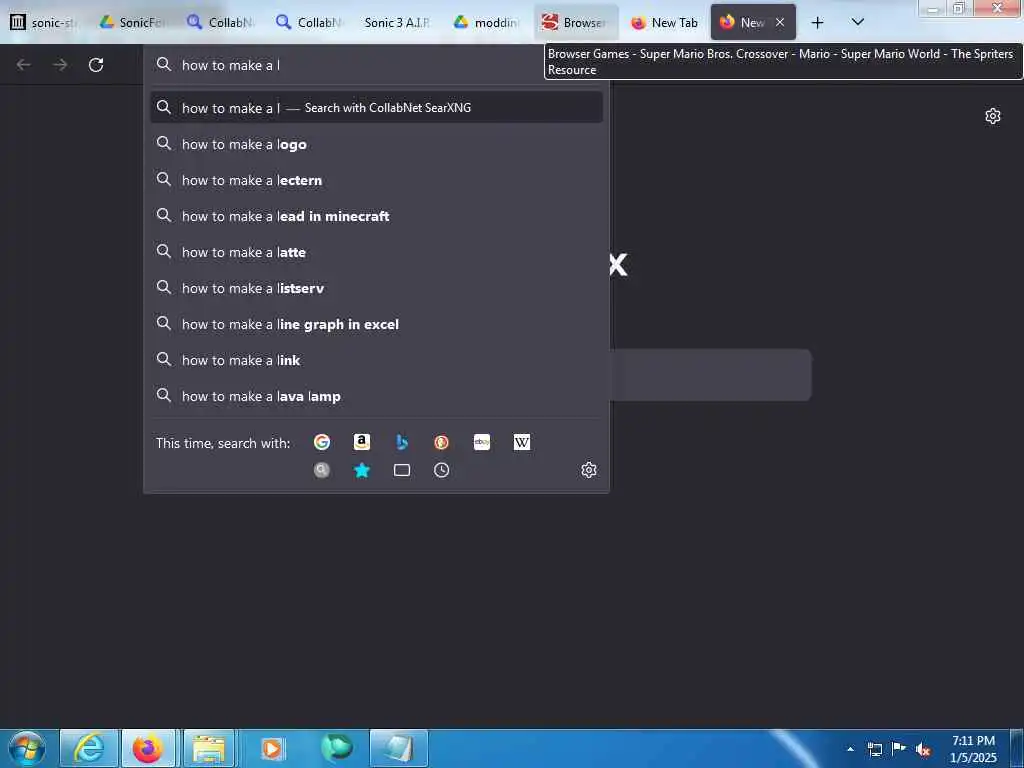Select suggestion lead in minecraft

376,216
